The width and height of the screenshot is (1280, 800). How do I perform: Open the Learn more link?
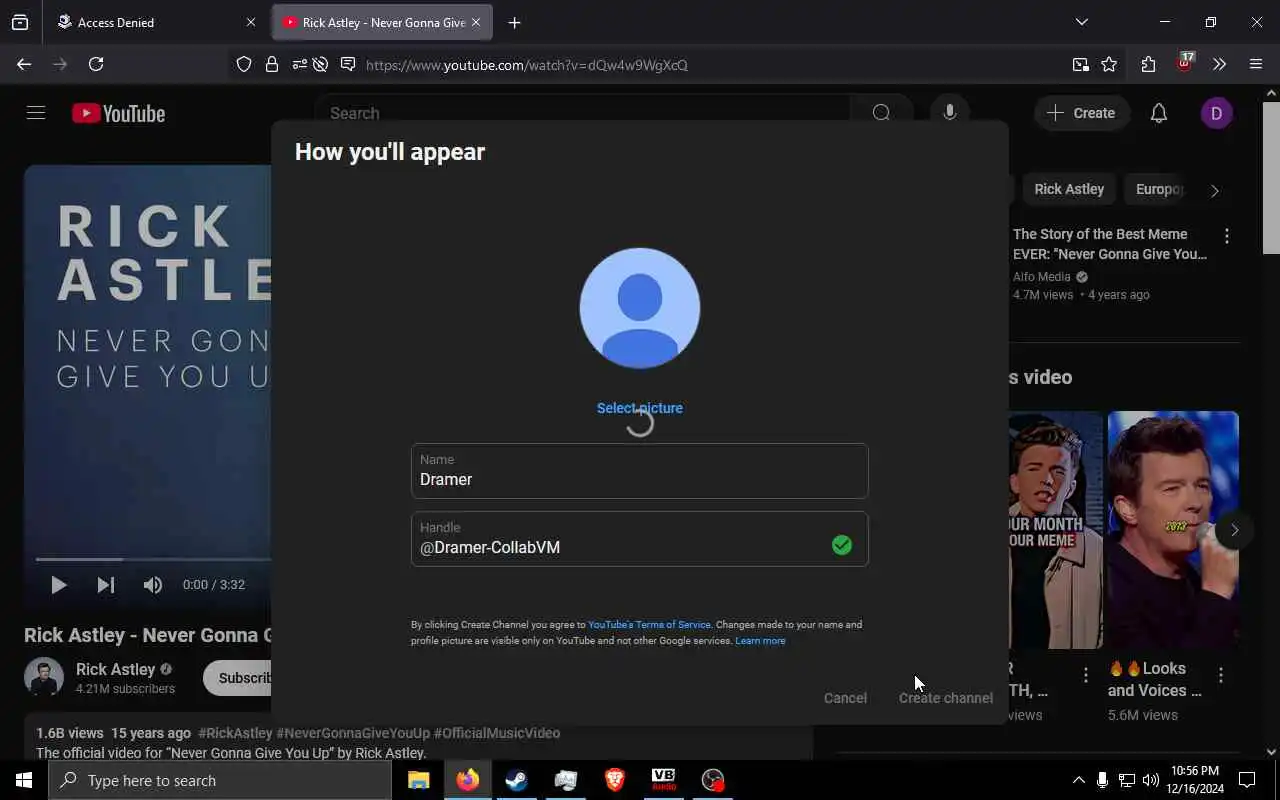760,641
